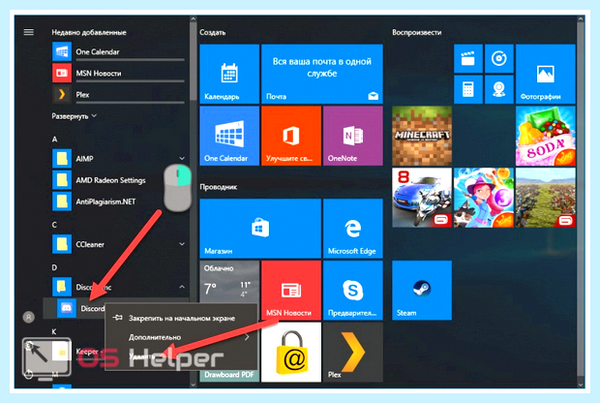The height and width of the screenshot is (403, 600).
Task: Collapse the Discord Inc folder chevron
Action: pyautogui.click(x=182, y=287)
